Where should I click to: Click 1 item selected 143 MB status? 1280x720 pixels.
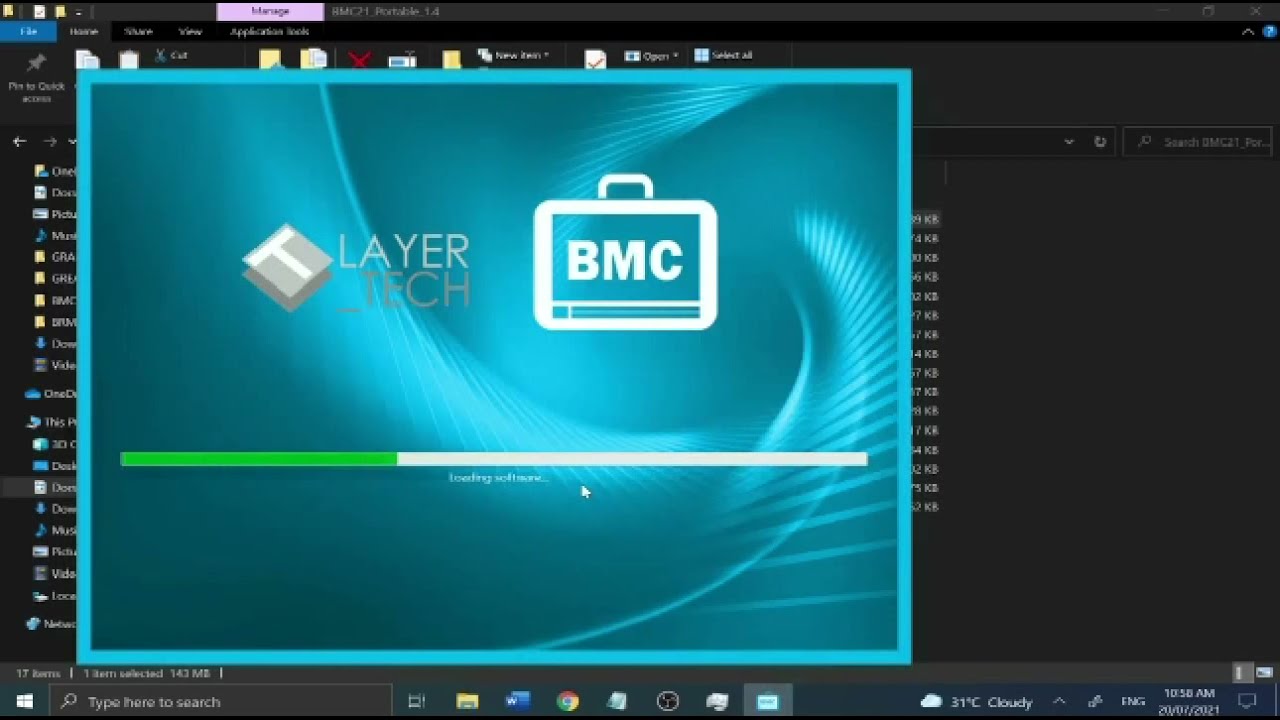coord(147,674)
